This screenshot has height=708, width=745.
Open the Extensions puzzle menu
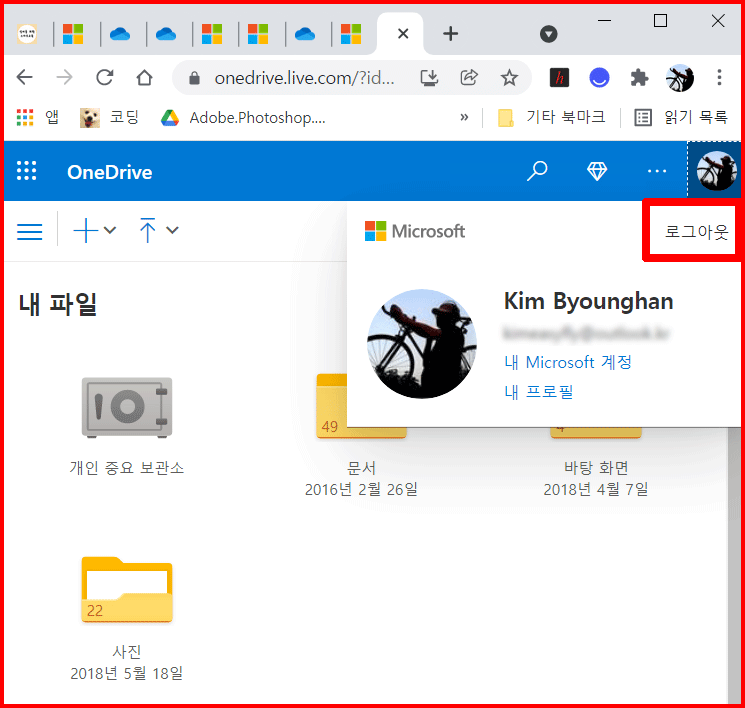[x=640, y=77]
